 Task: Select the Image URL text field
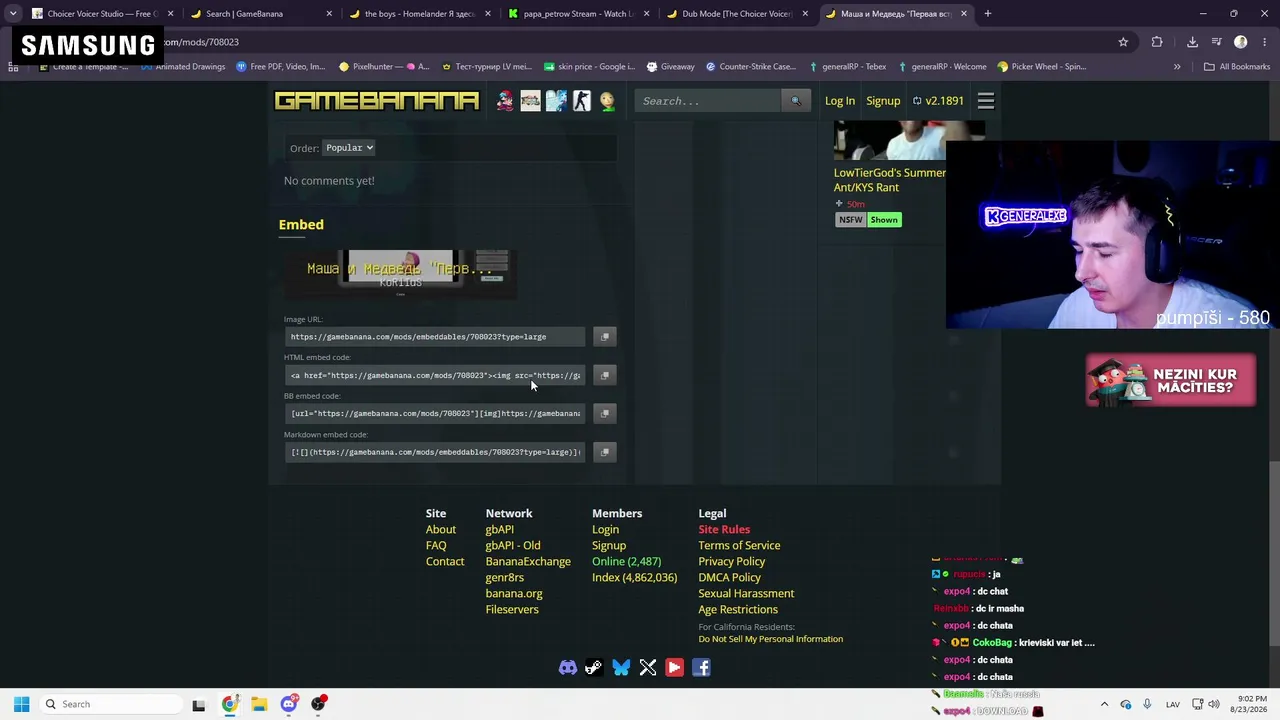point(435,337)
